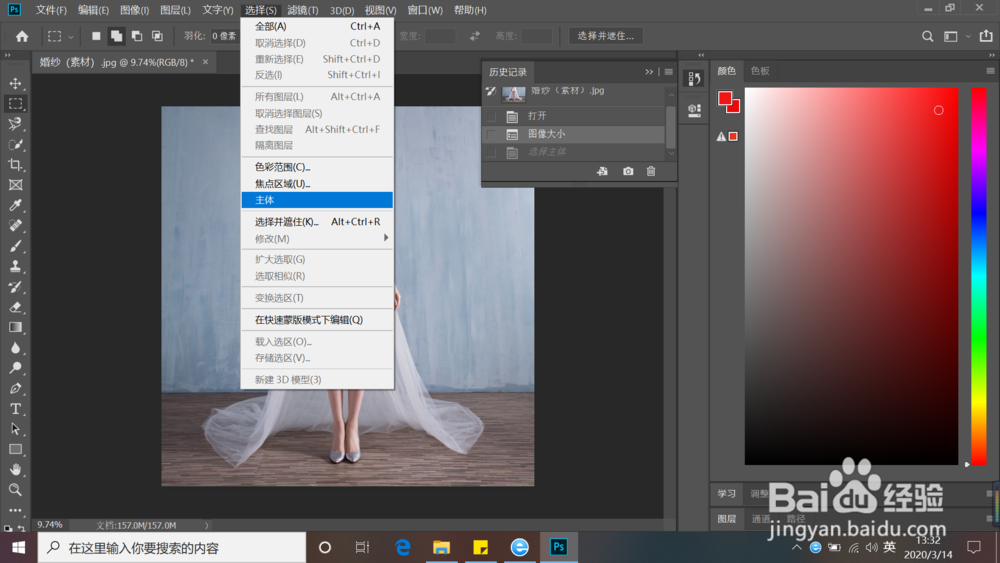Viewport: 1000px width, 563px height.
Task: Select Subtract from selection mode icon
Action: pyautogui.click(x=136, y=36)
